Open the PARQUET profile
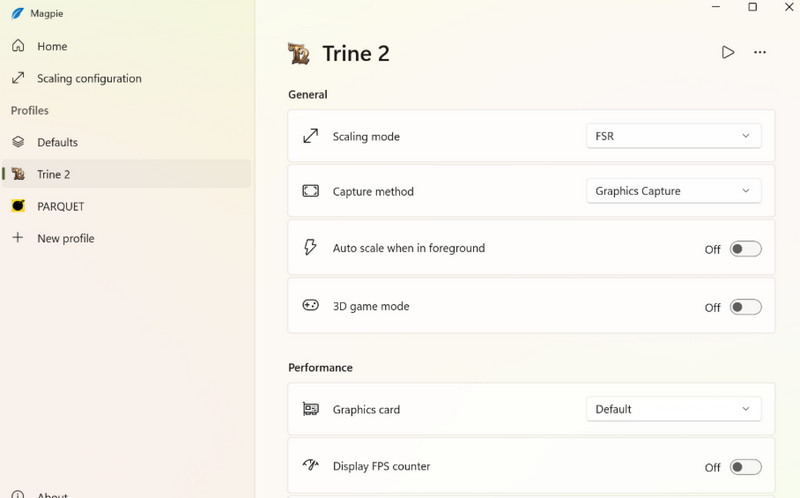800x498 pixels. (x=127, y=207)
